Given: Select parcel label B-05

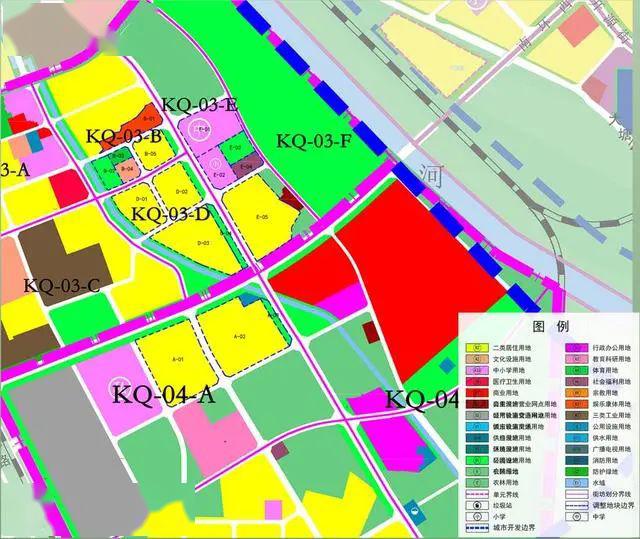Looking at the screenshot, I should [x=151, y=154].
